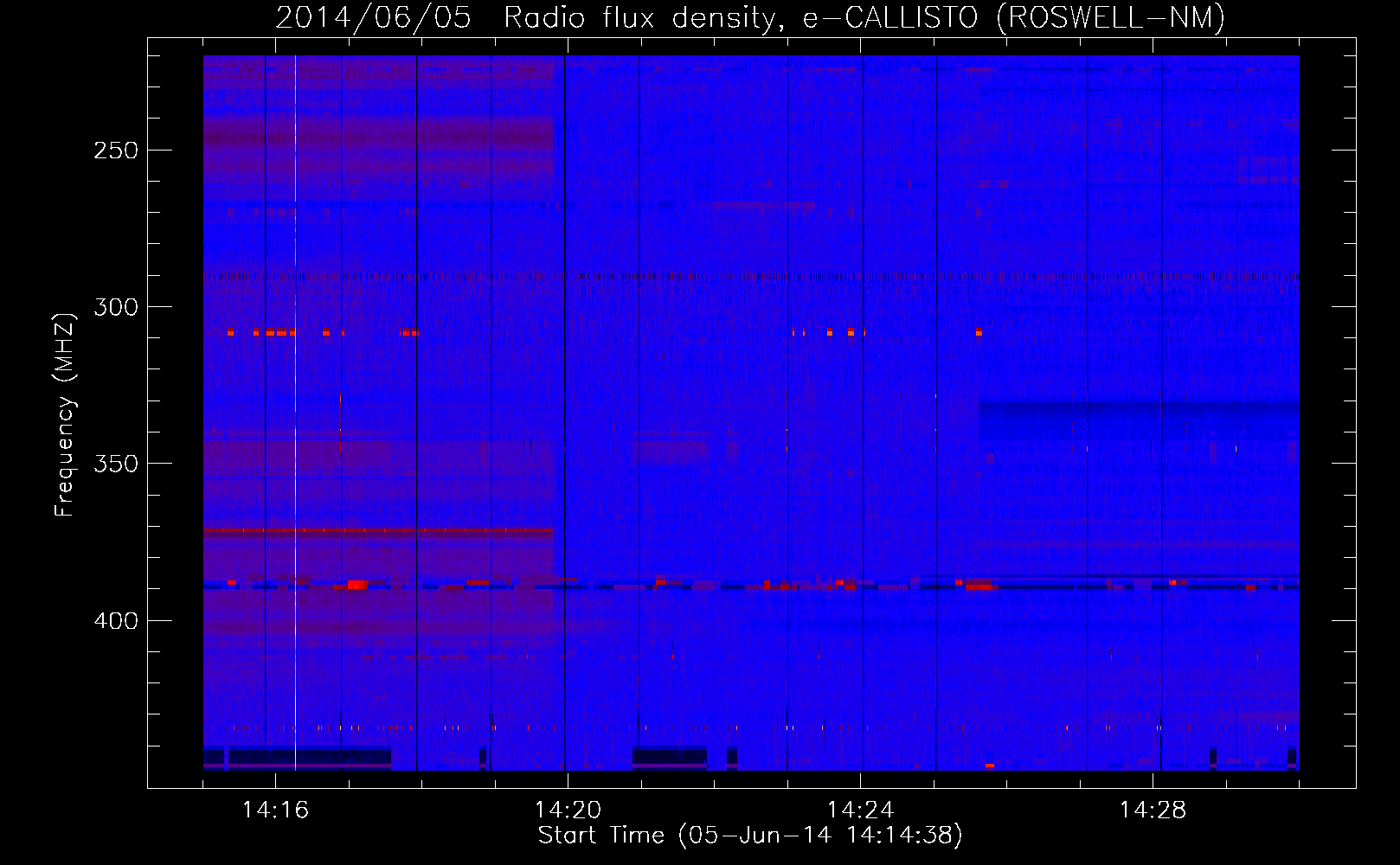The width and height of the screenshot is (1400, 865).
Task: Select the 300 frequency axis label
Action: tap(115, 307)
